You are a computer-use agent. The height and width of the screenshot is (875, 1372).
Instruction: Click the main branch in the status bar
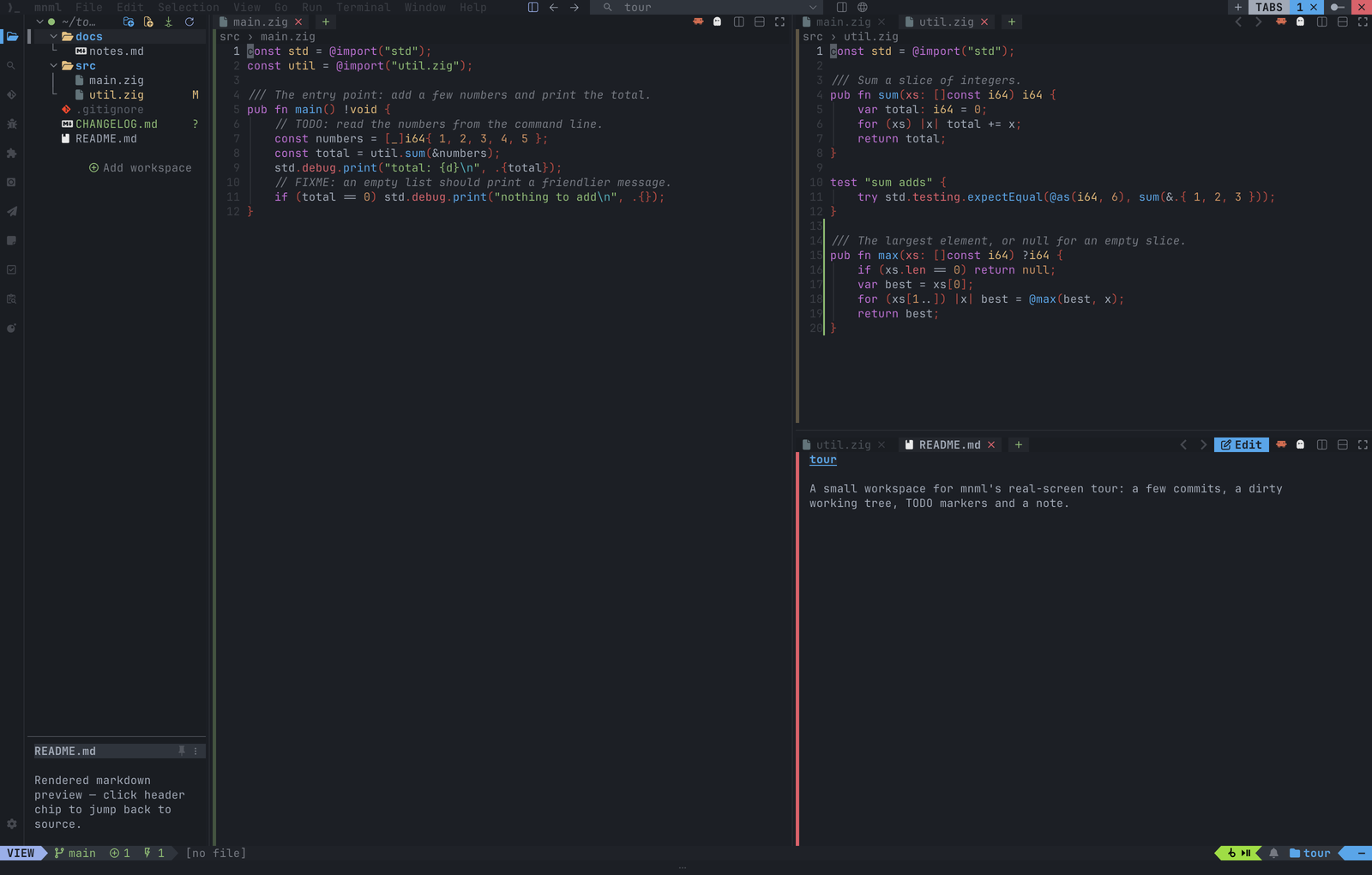pyautogui.click(x=75, y=854)
